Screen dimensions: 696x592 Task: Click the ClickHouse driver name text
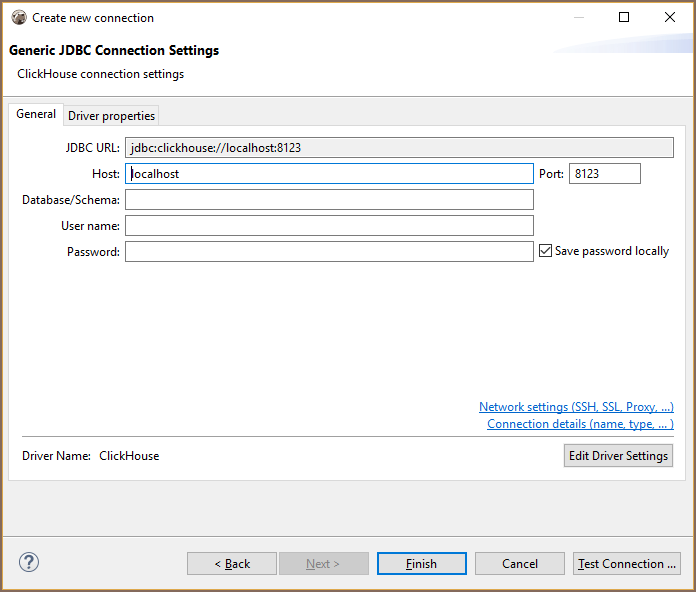[129, 456]
